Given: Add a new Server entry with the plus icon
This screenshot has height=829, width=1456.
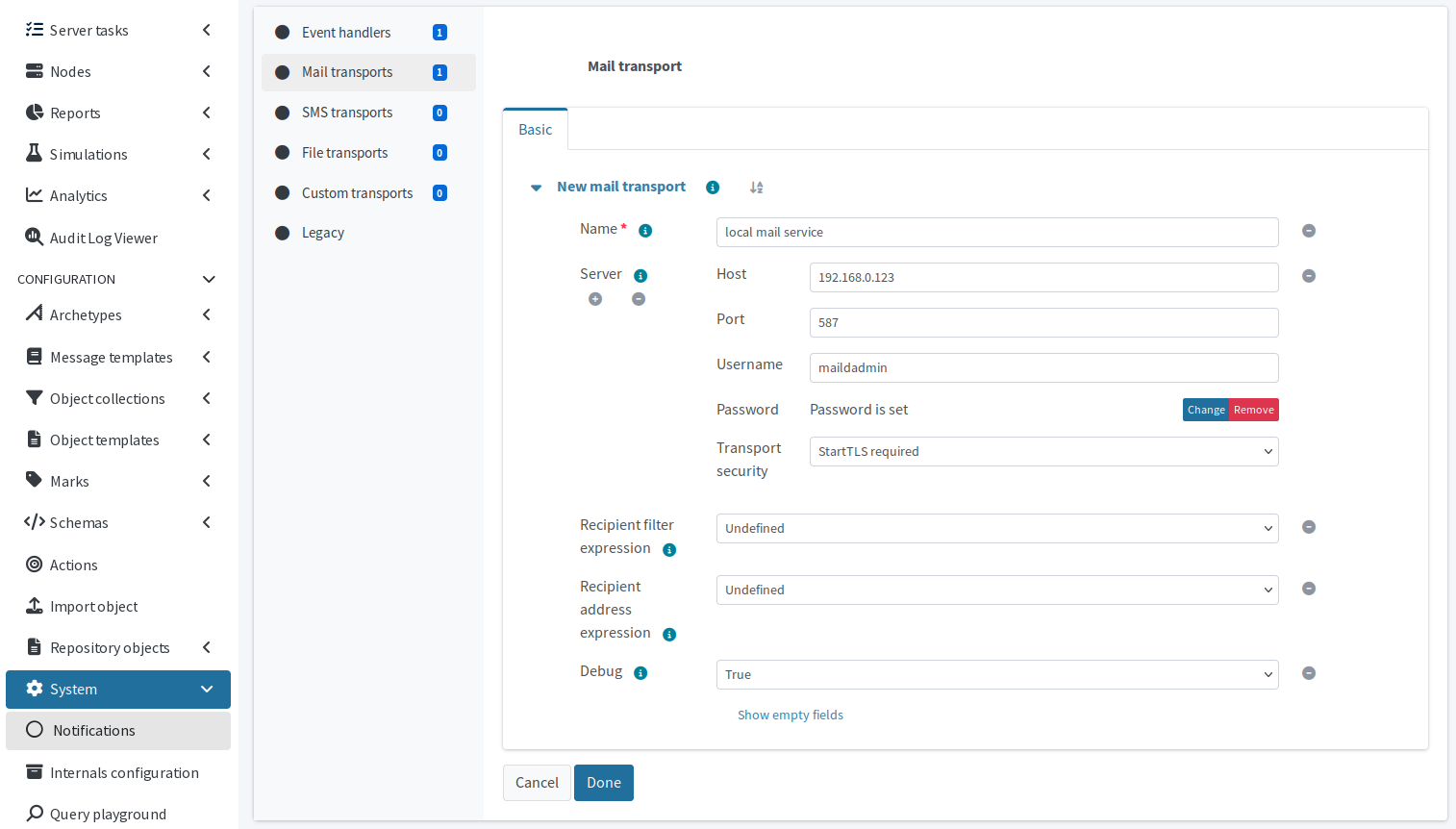Looking at the screenshot, I should pyautogui.click(x=595, y=298).
